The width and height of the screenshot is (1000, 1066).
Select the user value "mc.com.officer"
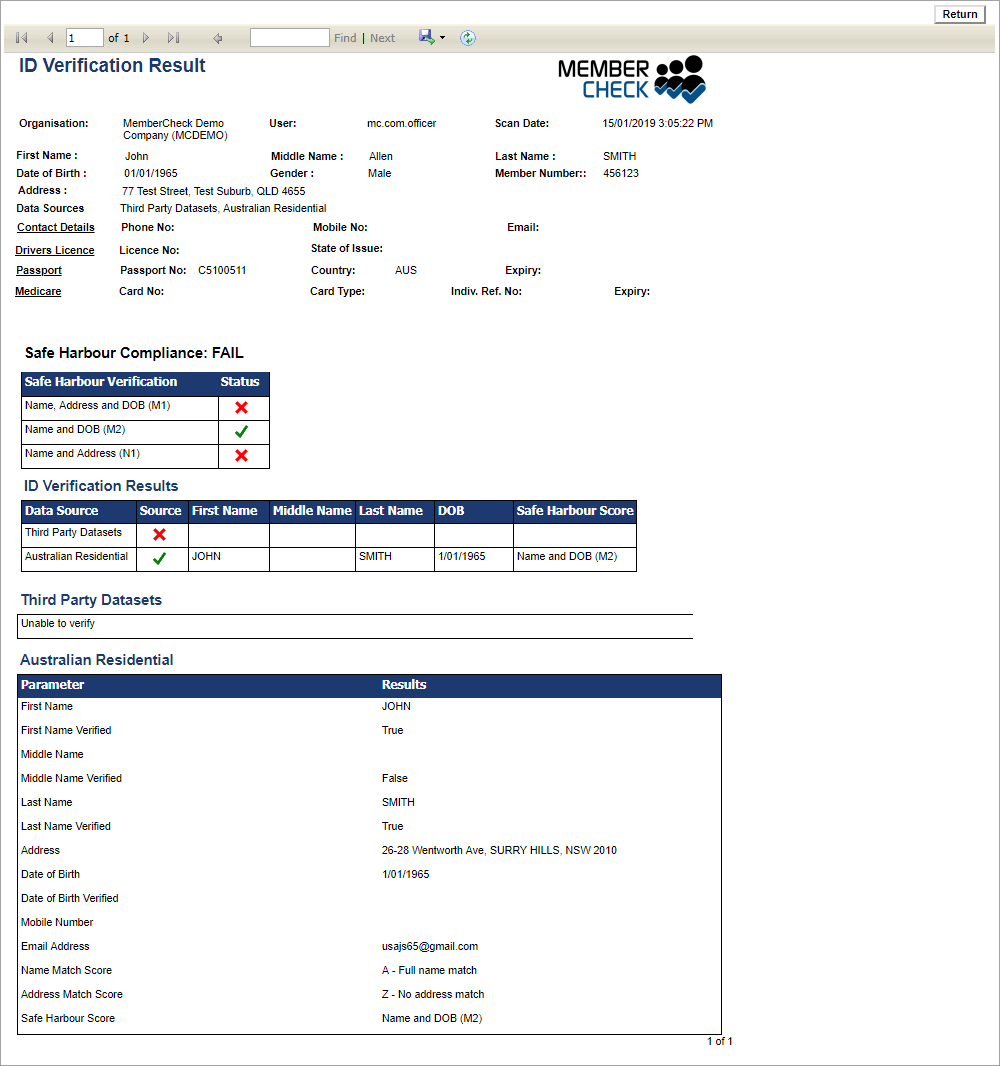[402, 123]
